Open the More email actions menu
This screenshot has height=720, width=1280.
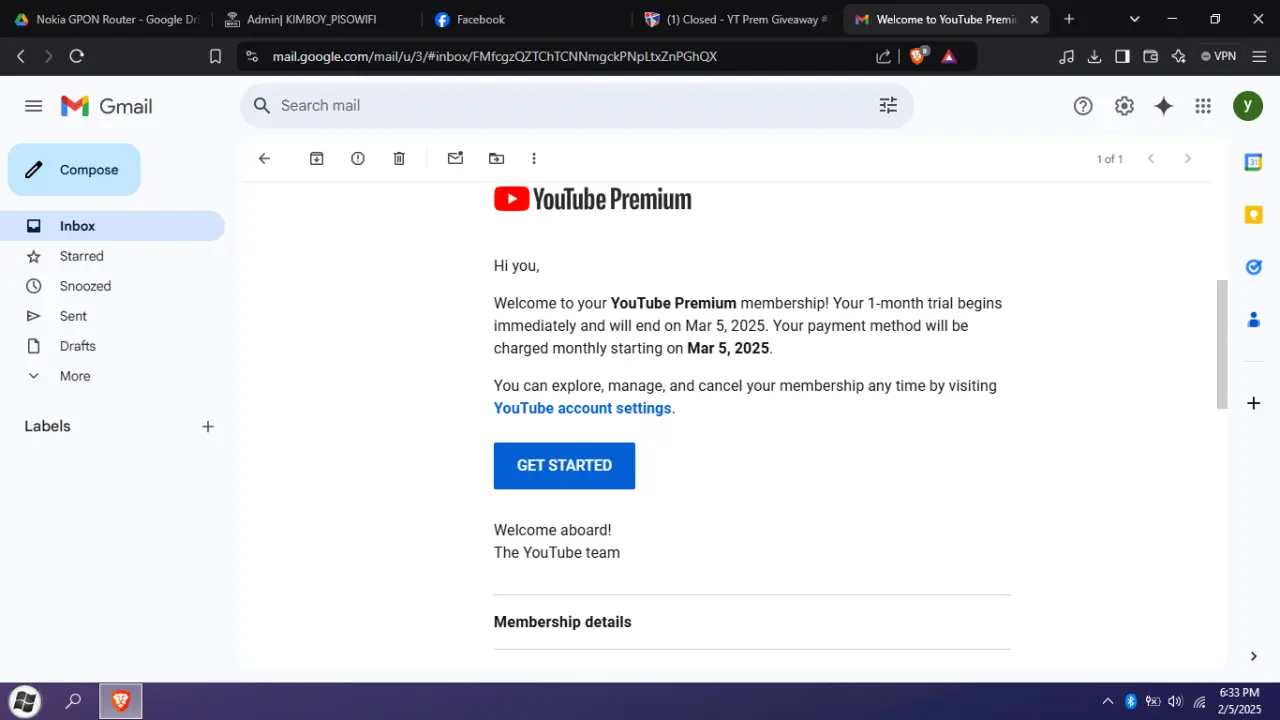[x=534, y=158]
